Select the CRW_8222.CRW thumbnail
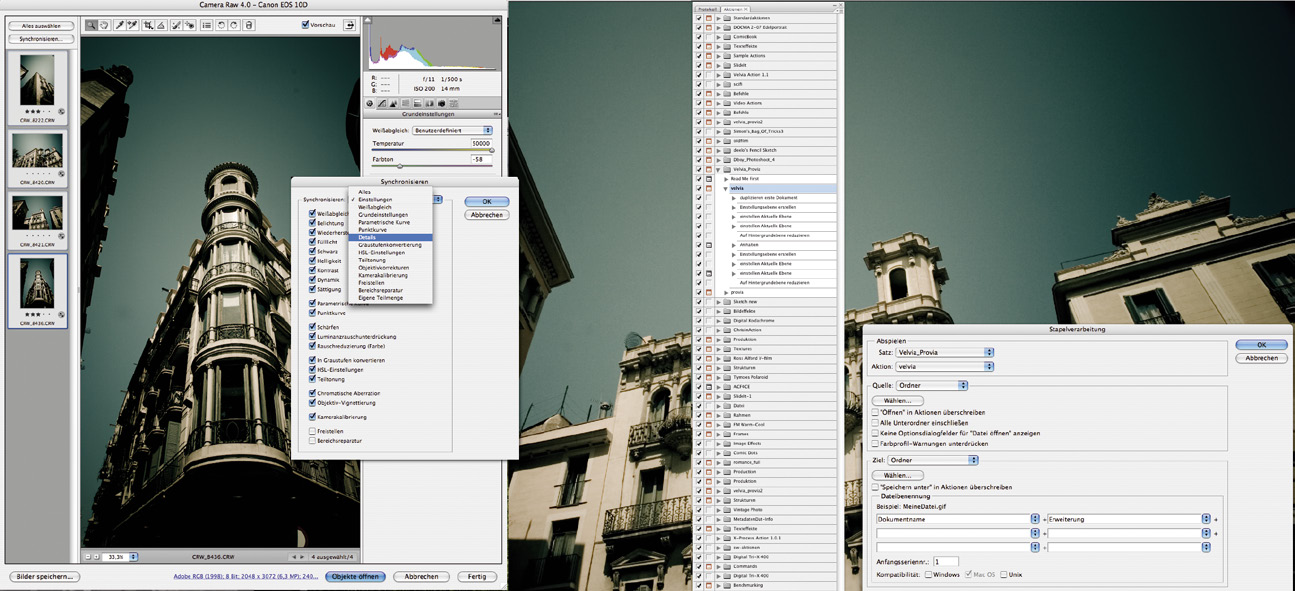Screen dimensions: 1295x591 point(36,78)
